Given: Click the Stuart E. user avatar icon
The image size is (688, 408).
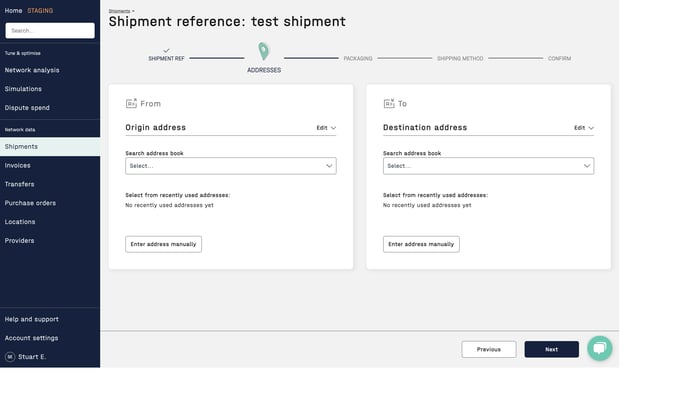Looking at the screenshot, I should pyautogui.click(x=10, y=357).
